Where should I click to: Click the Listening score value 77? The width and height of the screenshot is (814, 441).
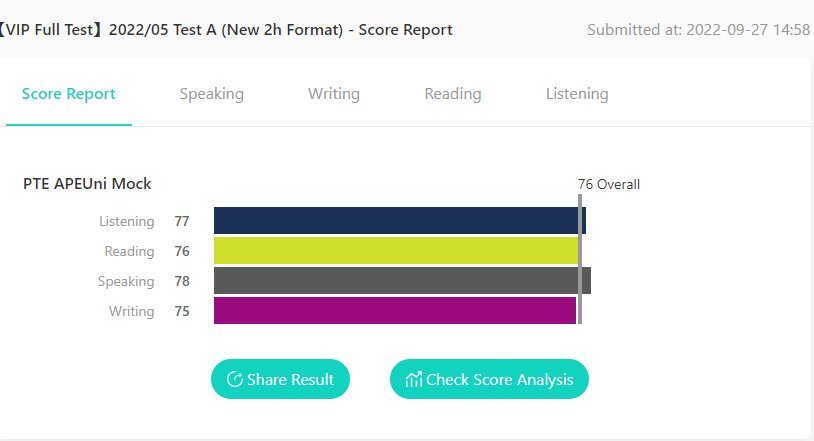coord(182,221)
